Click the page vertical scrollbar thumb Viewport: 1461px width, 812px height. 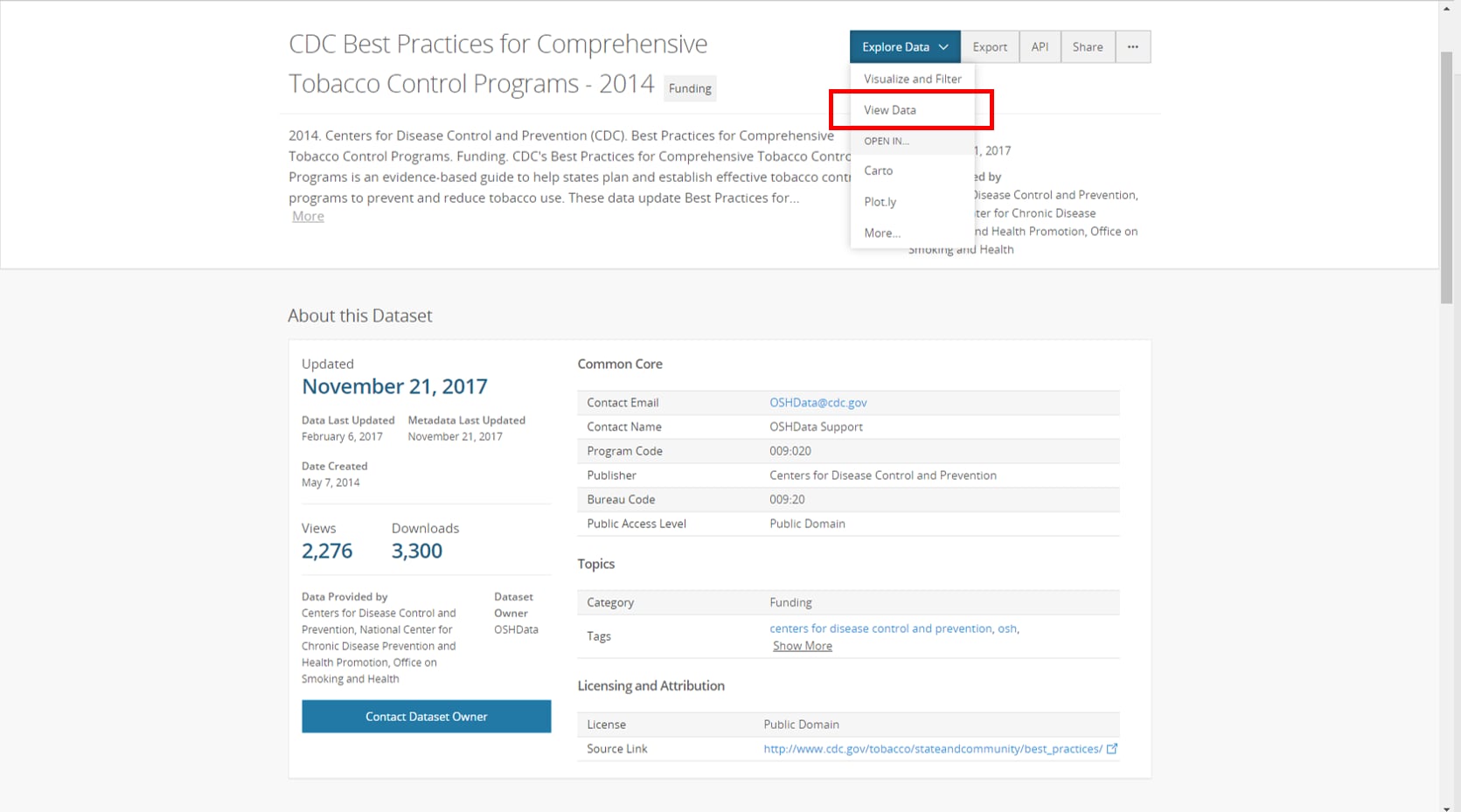1447,177
